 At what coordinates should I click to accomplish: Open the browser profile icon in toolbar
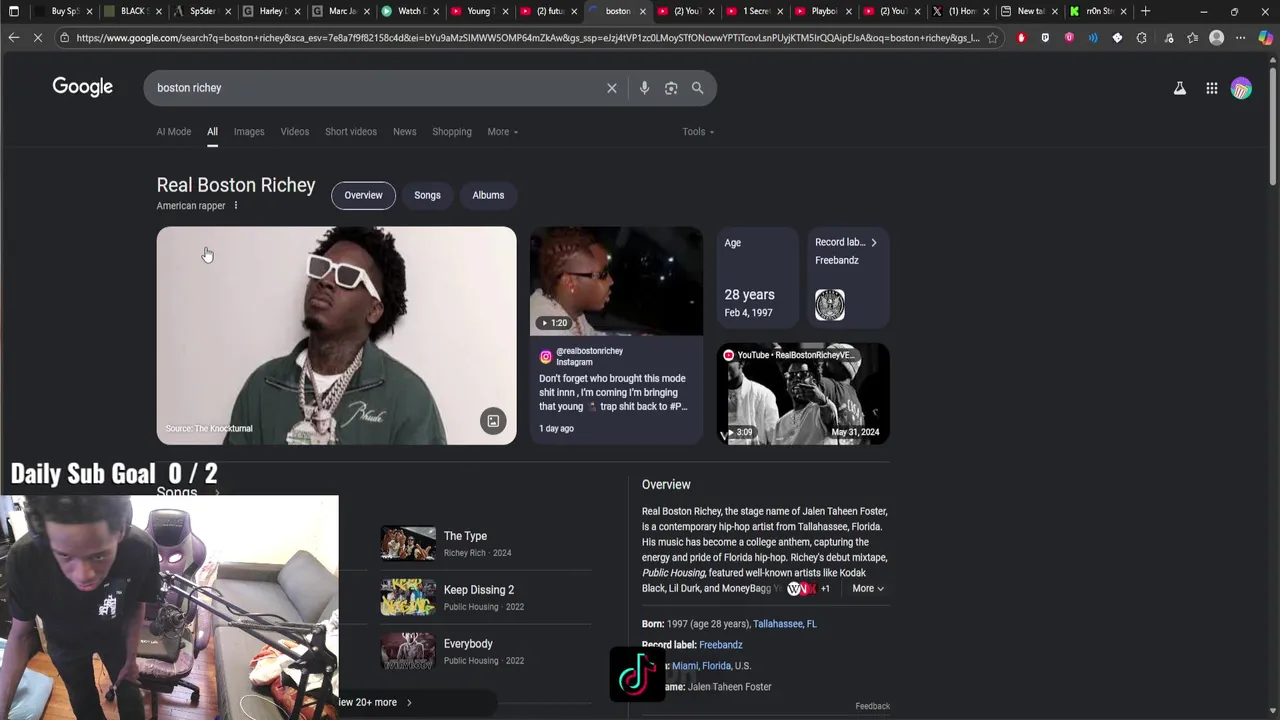[1216, 38]
